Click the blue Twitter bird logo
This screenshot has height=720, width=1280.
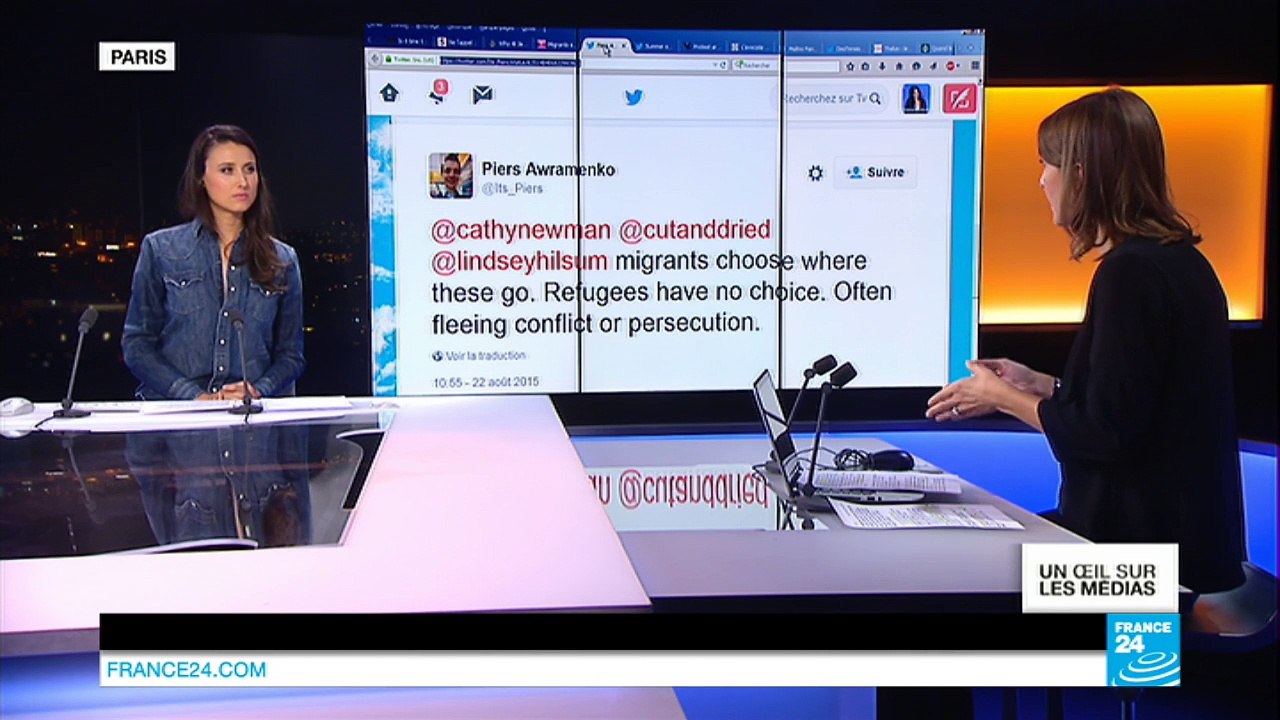634,97
